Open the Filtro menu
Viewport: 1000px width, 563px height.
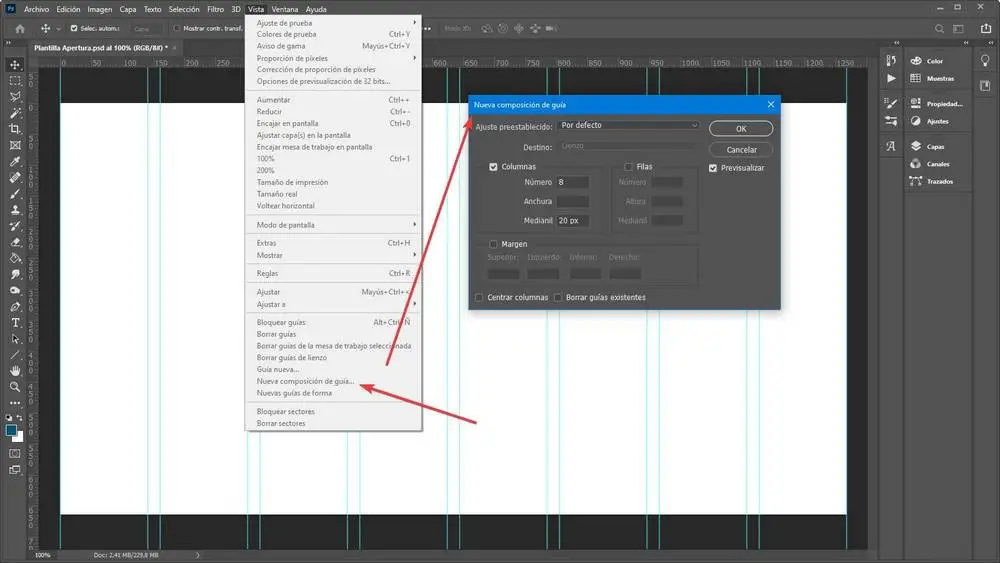tap(216, 10)
